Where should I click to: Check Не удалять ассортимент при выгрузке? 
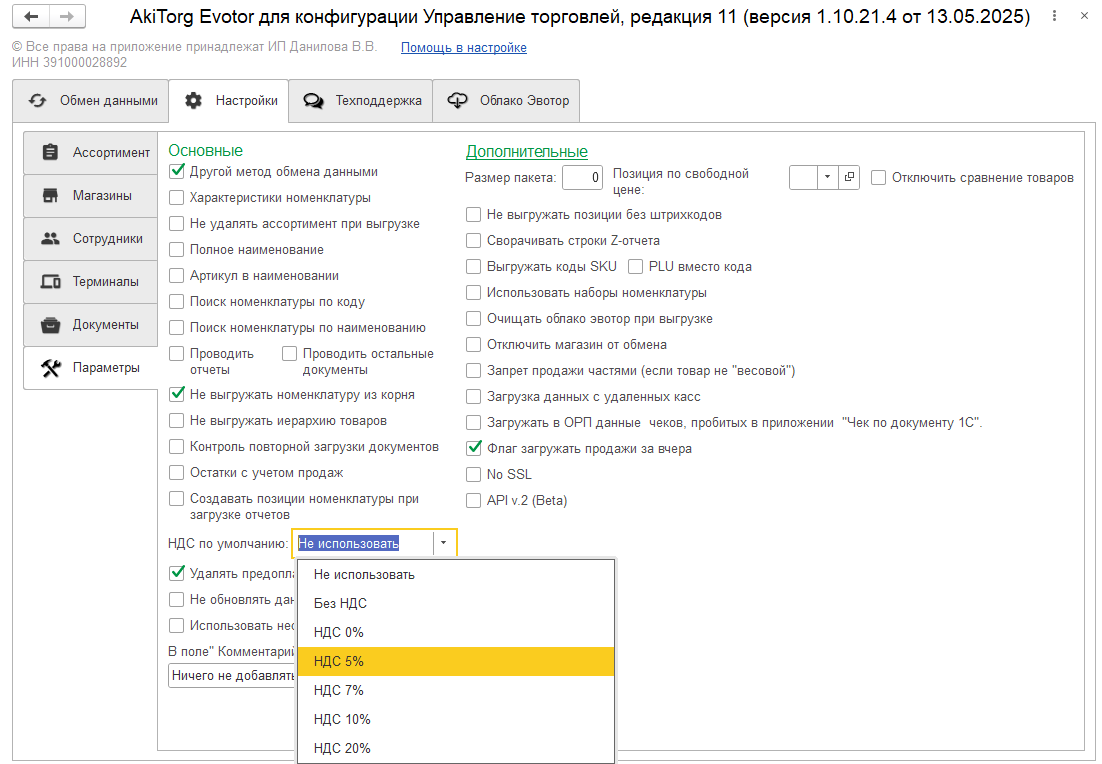click(177, 224)
